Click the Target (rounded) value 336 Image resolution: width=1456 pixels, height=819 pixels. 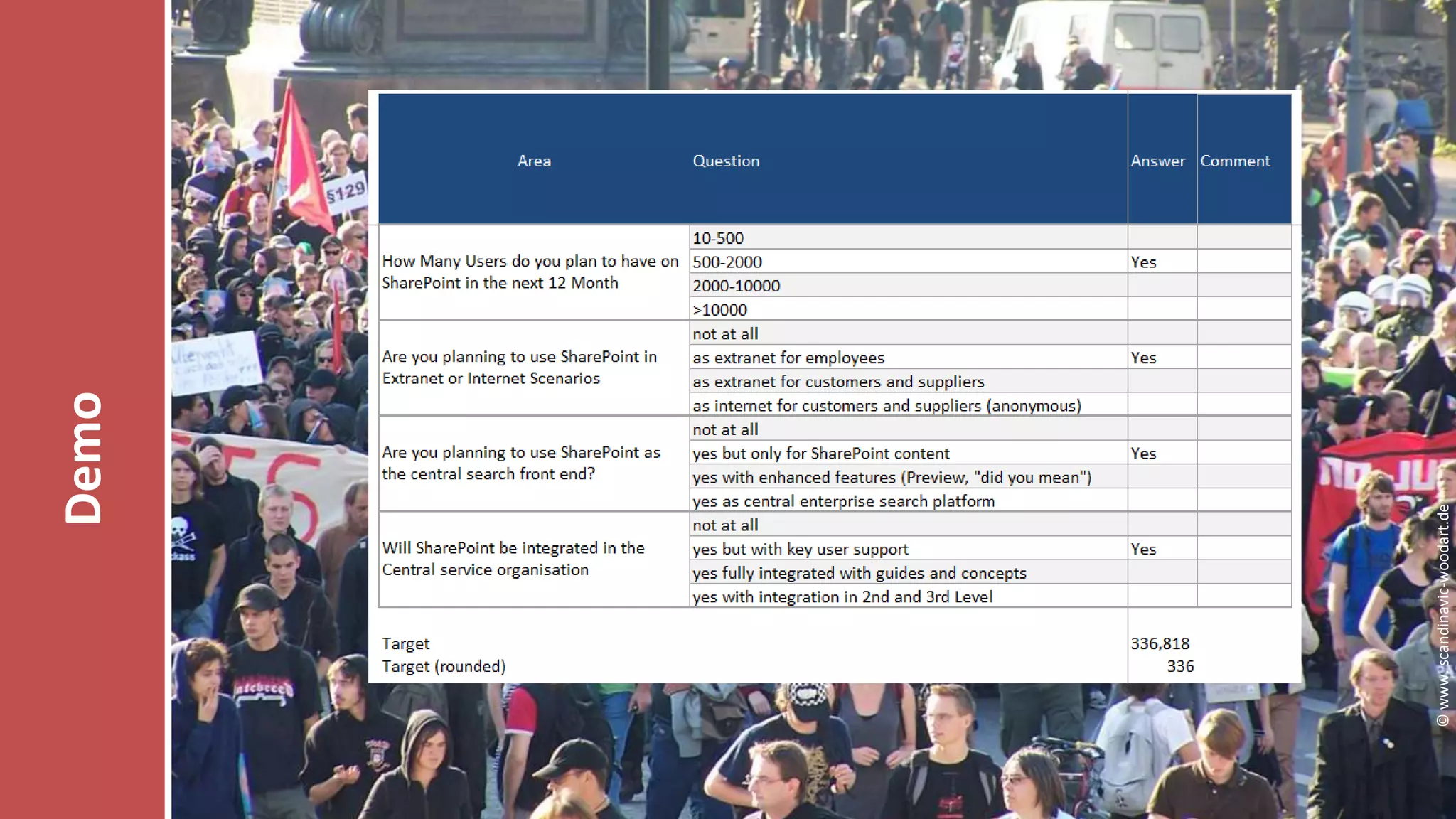(x=1180, y=666)
